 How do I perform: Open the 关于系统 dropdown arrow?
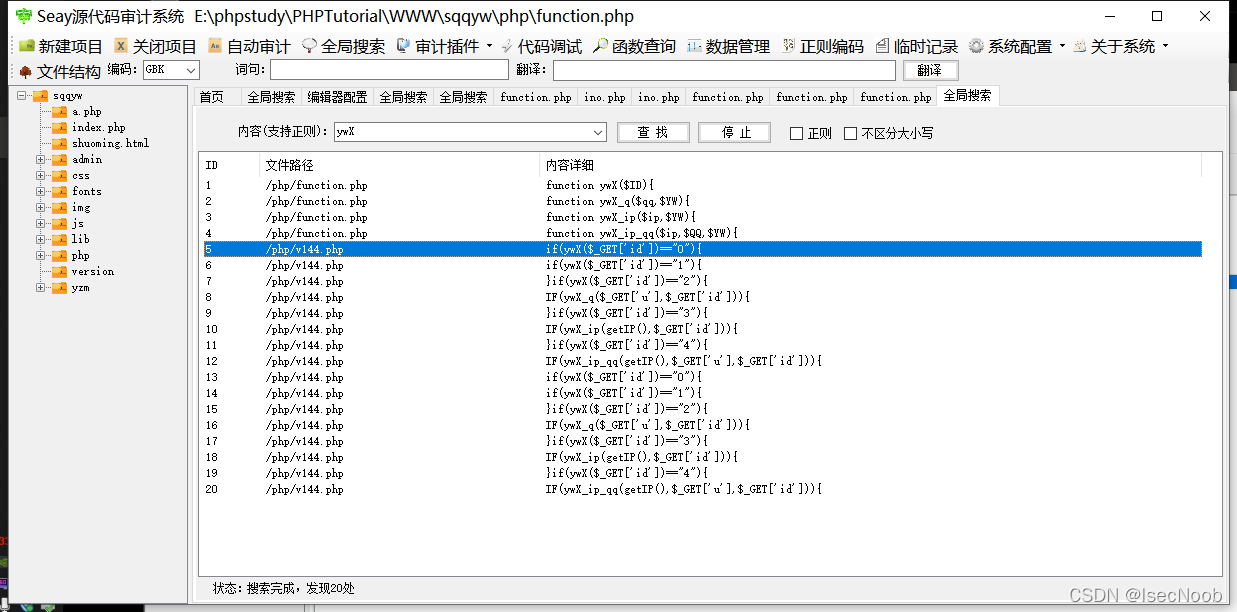coord(1165,46)
